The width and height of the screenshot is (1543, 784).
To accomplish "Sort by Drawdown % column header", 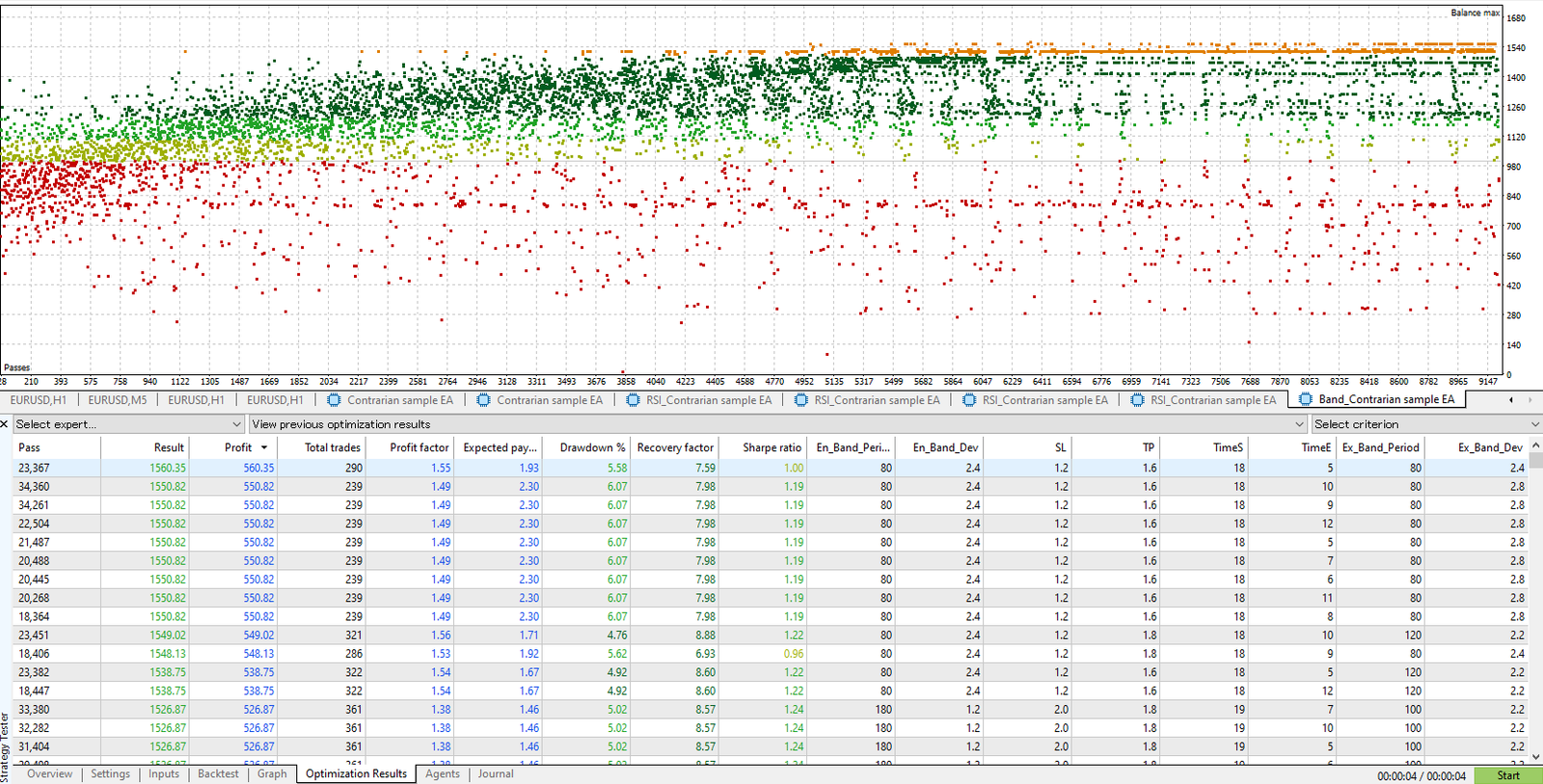I will coord(586,447).
